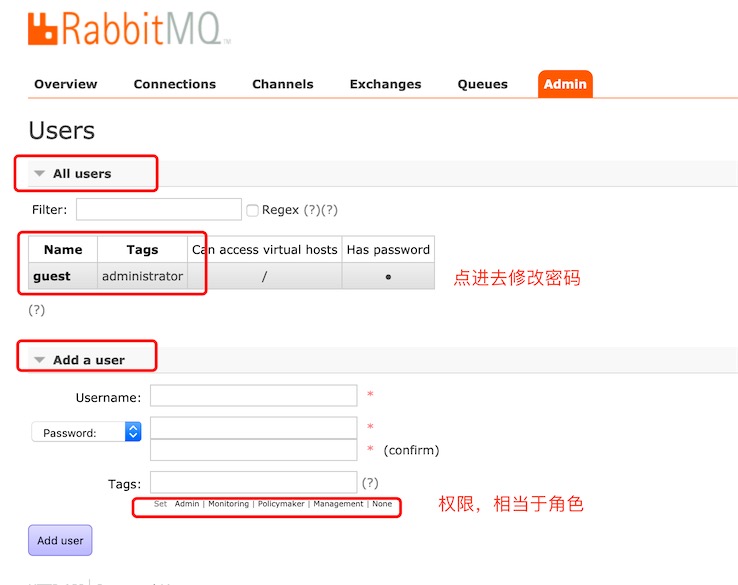Open the Exchanges tab
Image resolution: width=738 pixels, height=585 pixels.
pyautogui.click(x=385, y=84)
